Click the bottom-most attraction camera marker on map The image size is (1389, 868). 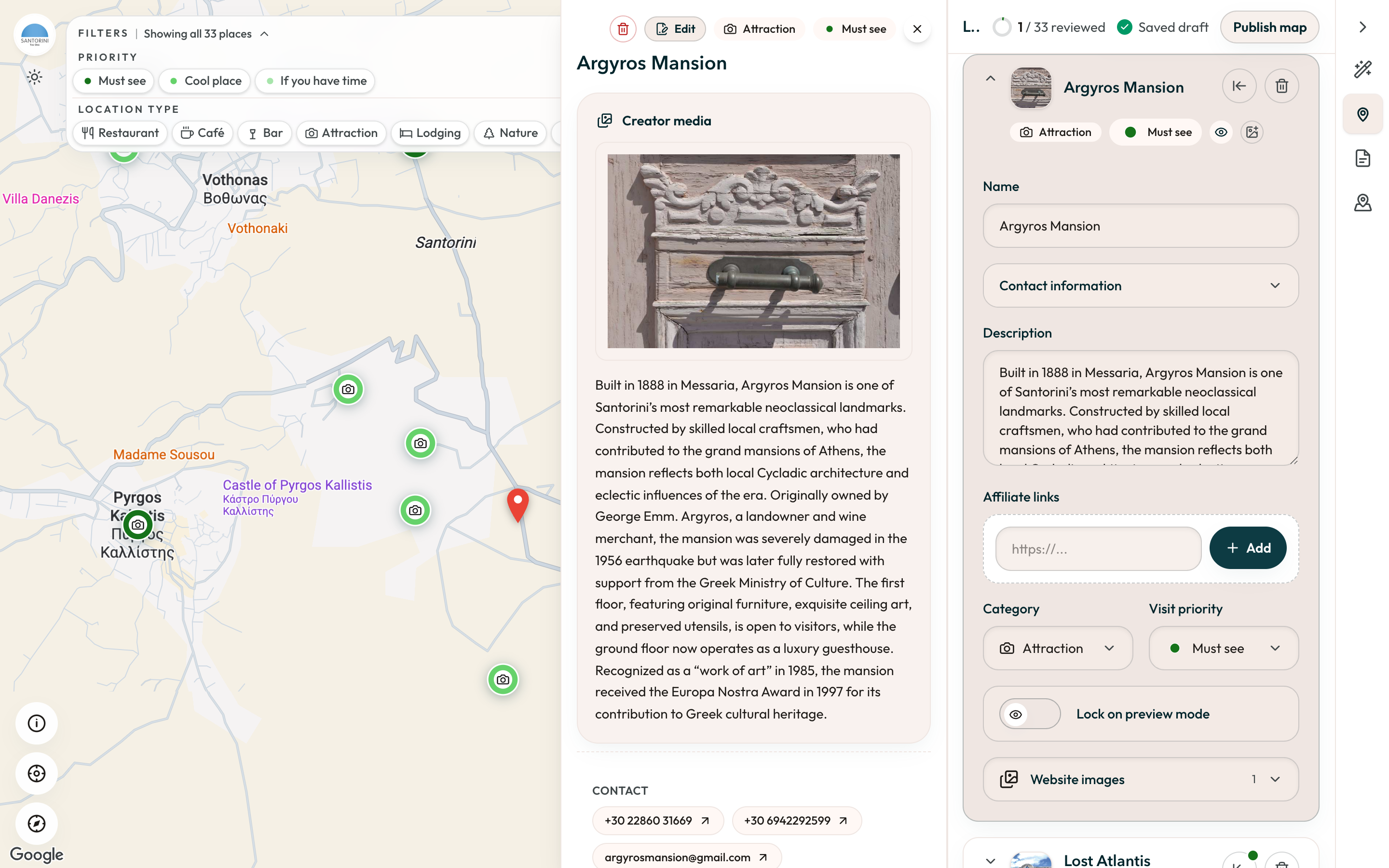(503, 680)
